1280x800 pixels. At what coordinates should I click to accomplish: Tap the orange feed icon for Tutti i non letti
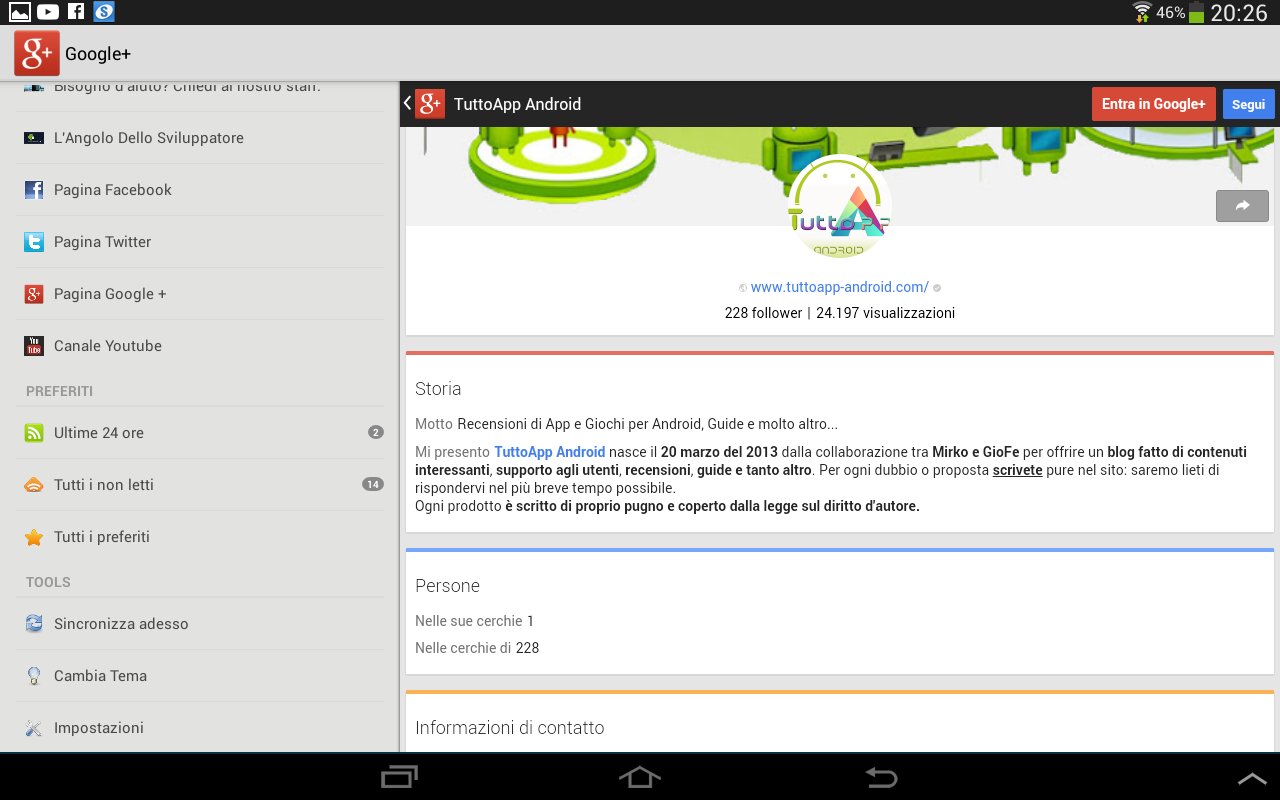[34, 485]
